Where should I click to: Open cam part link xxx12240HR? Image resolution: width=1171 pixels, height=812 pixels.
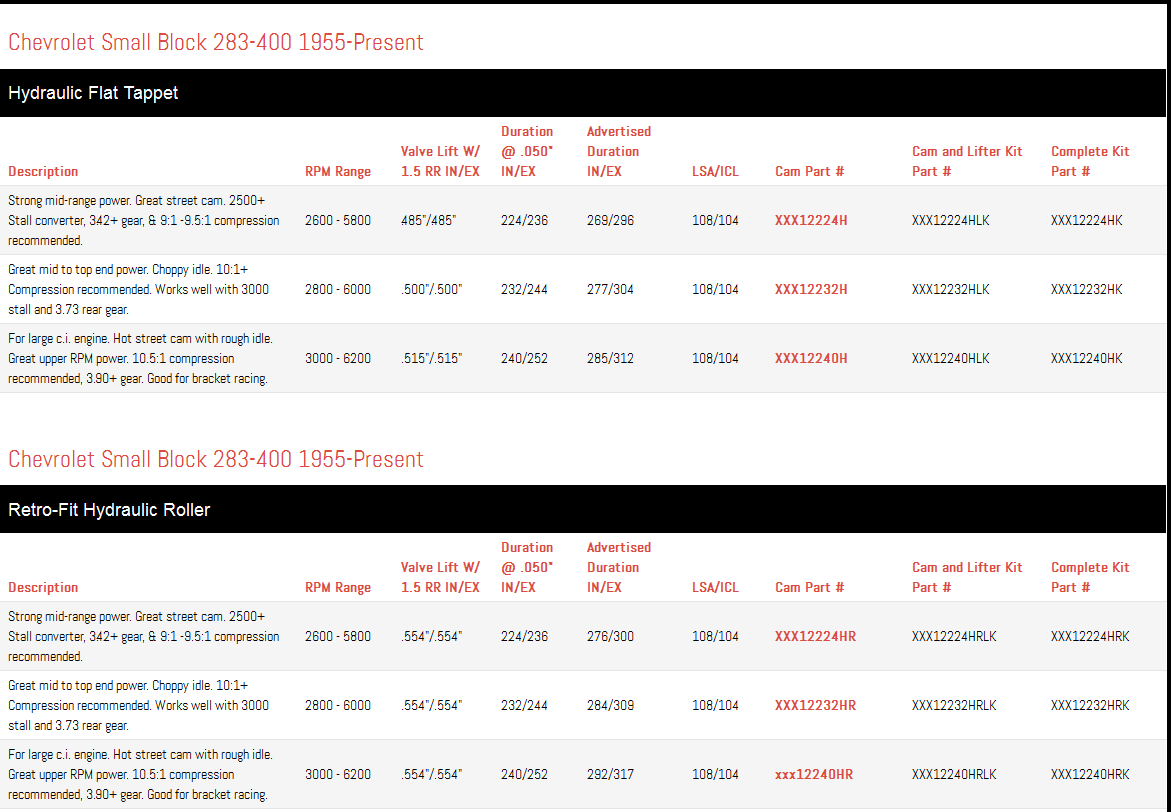tap(813, 774)
